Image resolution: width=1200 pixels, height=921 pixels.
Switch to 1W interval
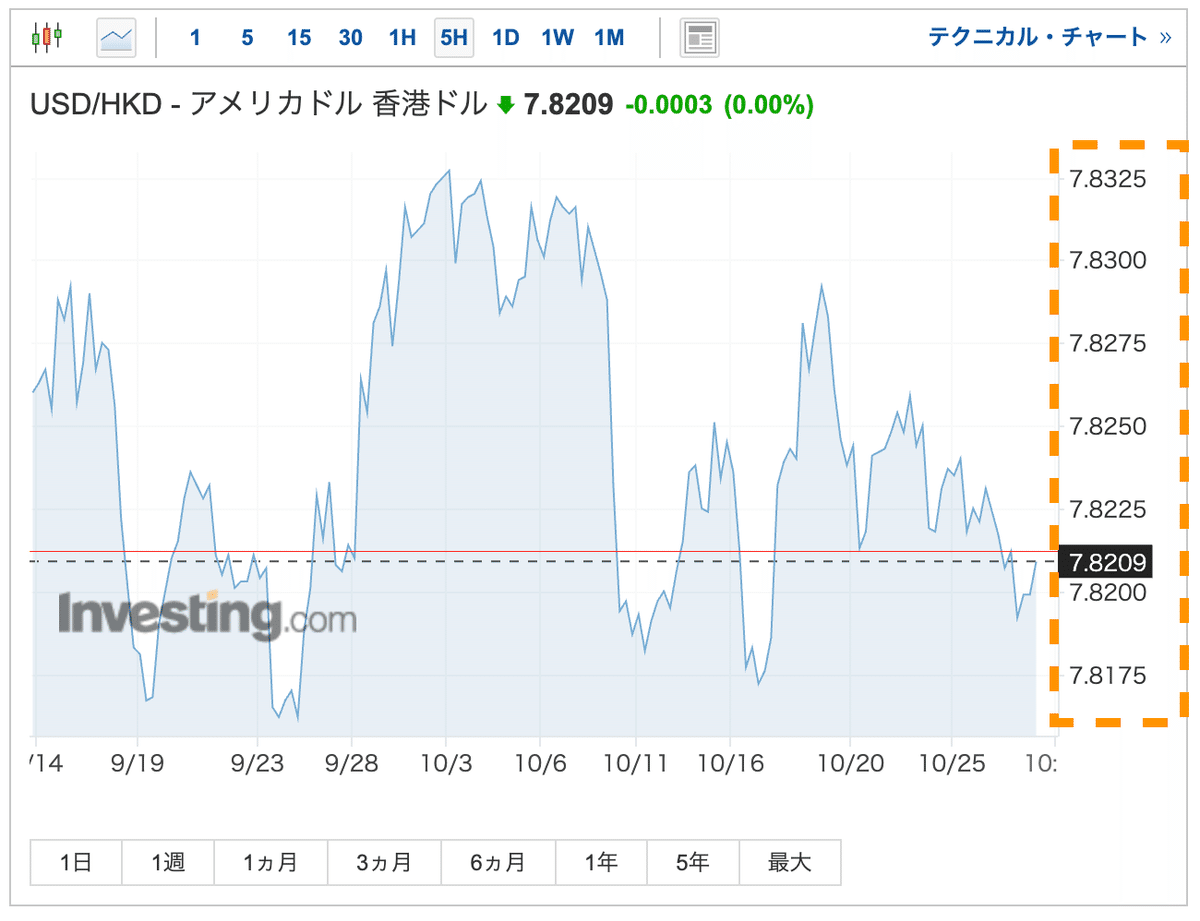coord(558,38)
